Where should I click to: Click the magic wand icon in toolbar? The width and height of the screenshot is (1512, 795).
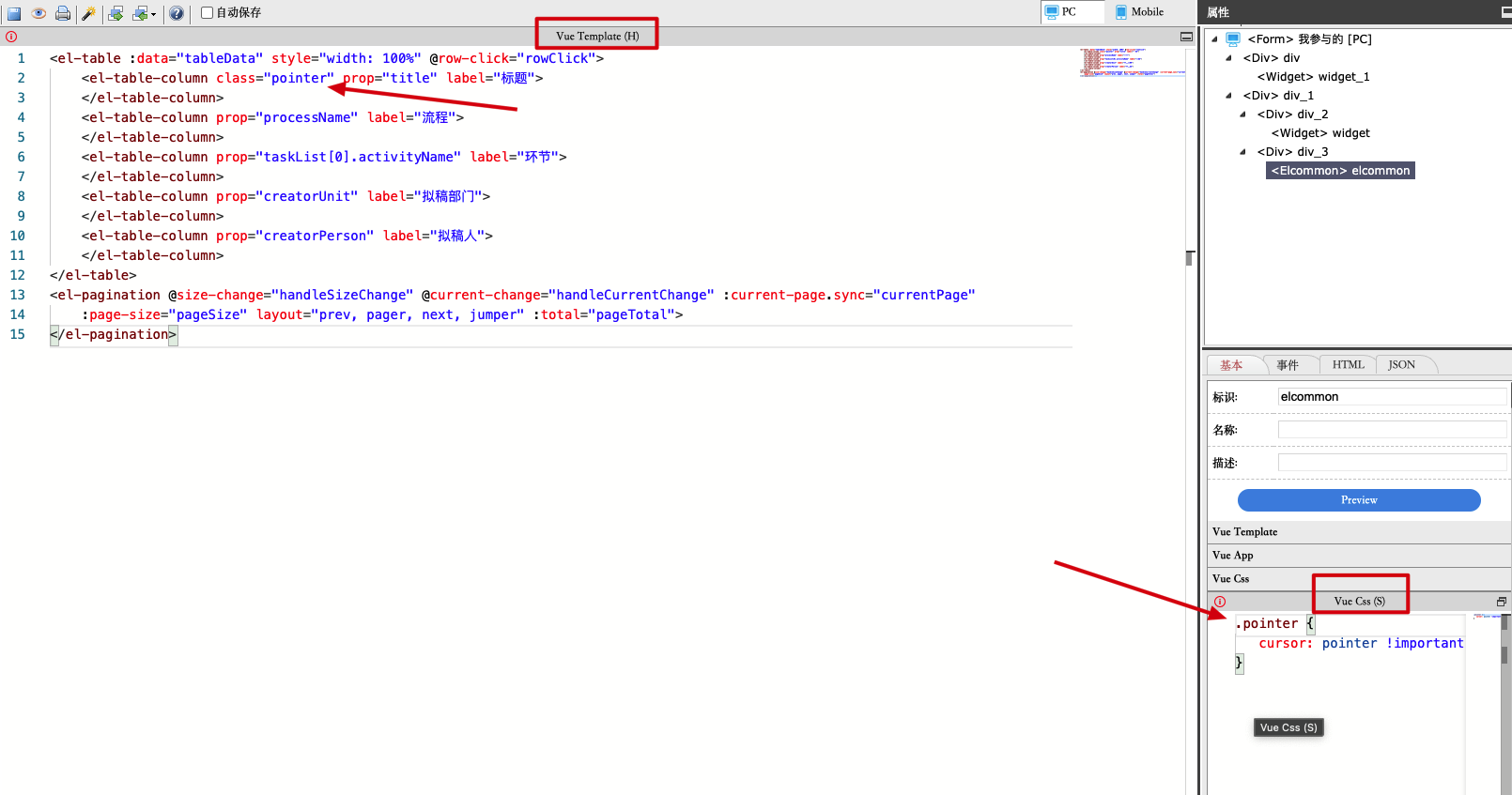89,13
